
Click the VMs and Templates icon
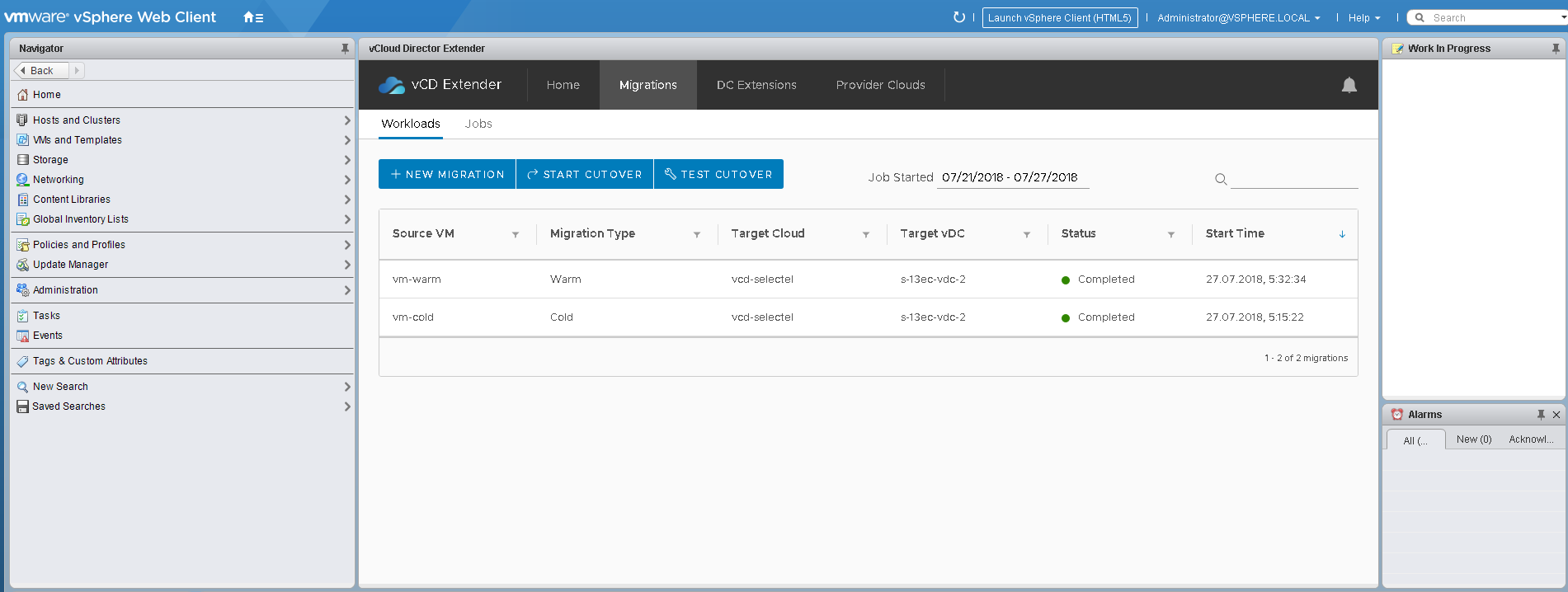click(22, 140)
